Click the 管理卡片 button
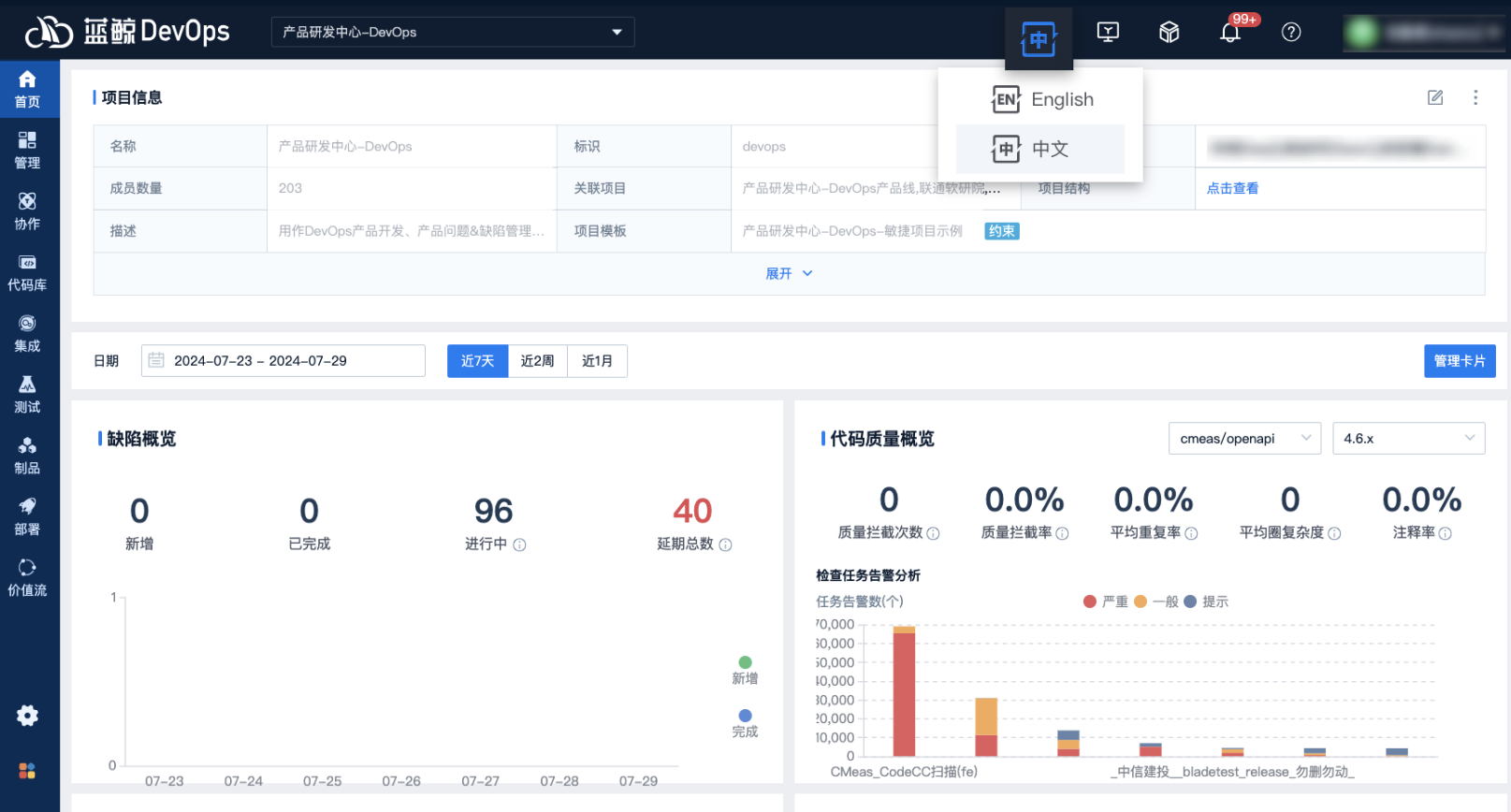The image size is (1511, 812). [x=1460, y=360]
